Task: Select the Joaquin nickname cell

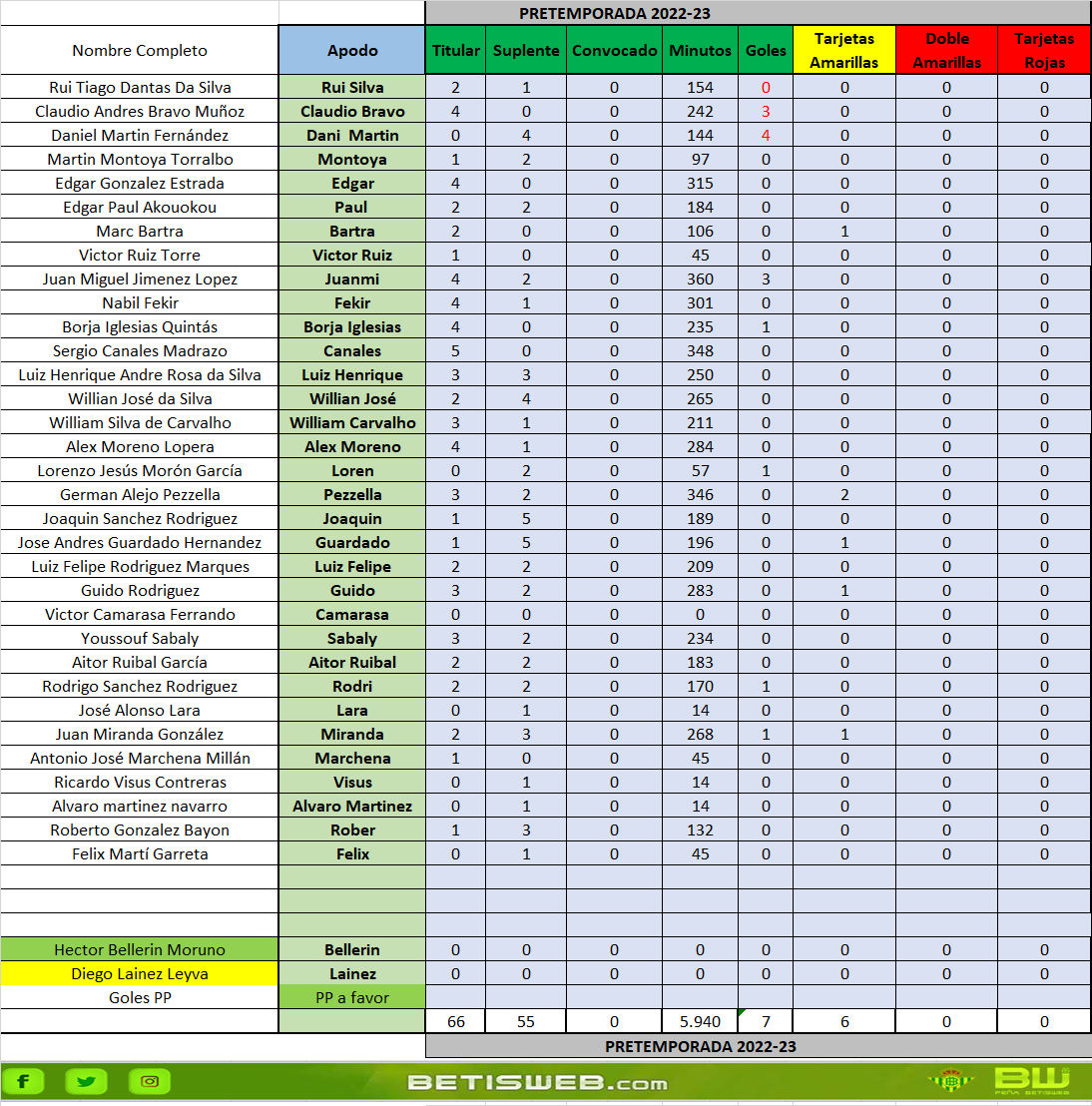Action: pyautogui.click(x=352, y=519)
